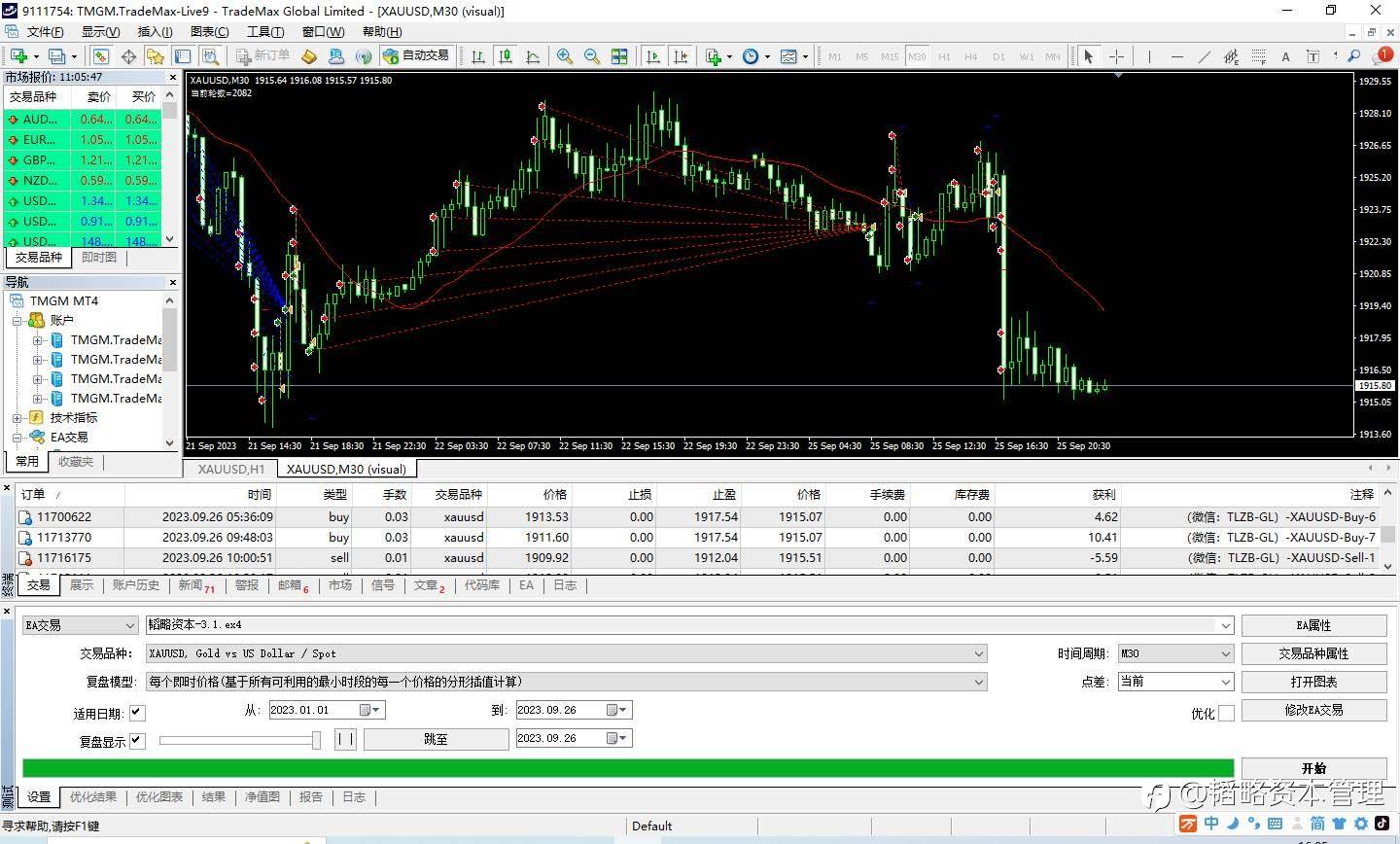Viewport: 1400px width, 844px height.
Task: Expand the 技术指标 tree node
Action: point(17,418)
